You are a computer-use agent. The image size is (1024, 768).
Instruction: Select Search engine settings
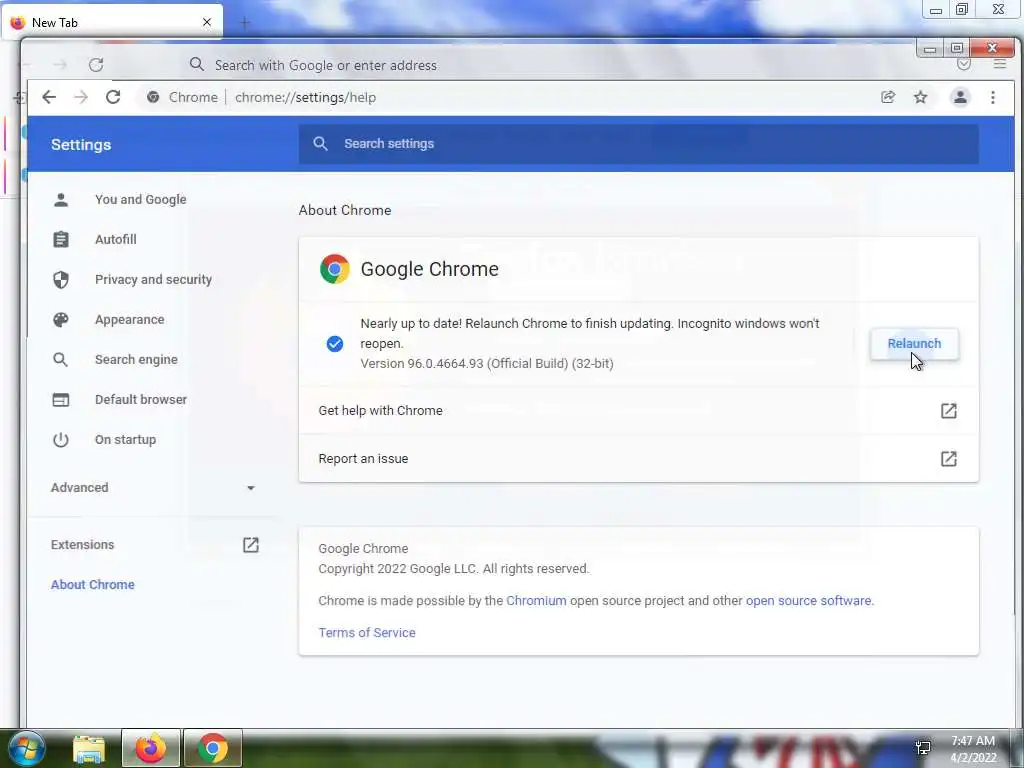point(136,359)
